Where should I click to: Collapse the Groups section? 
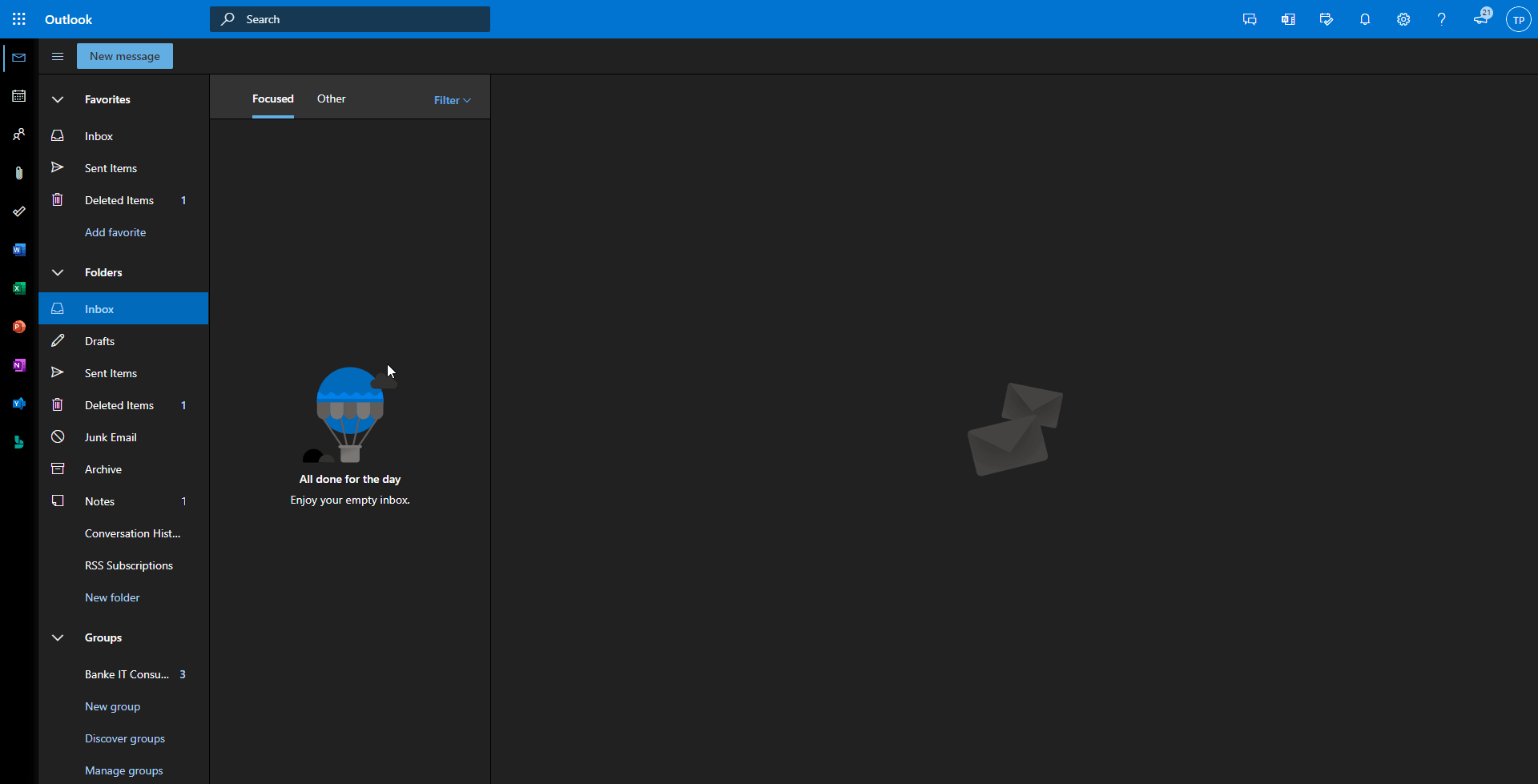click(57, 637)
